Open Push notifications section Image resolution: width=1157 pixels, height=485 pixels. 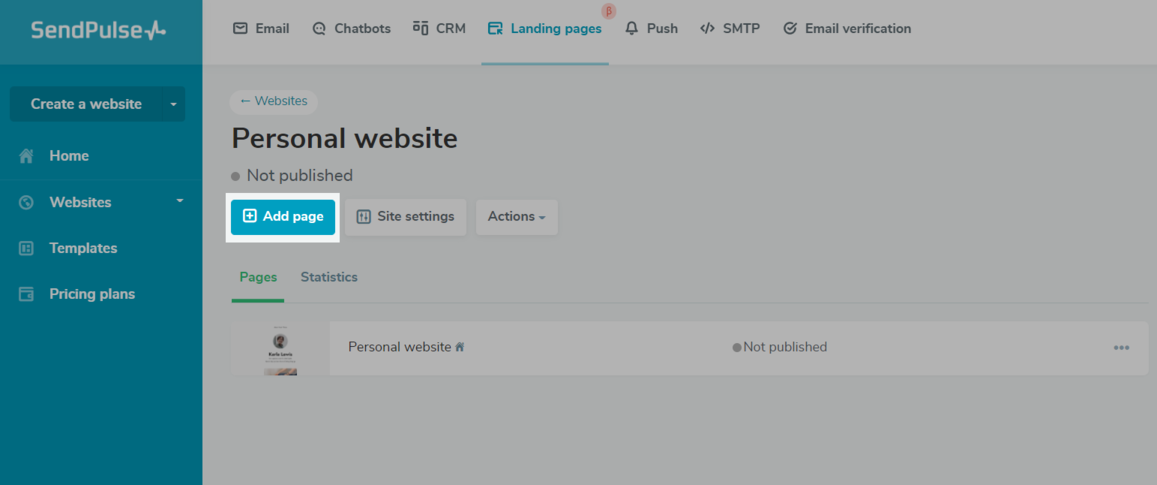pyautogui.click(x=651, y=29)
